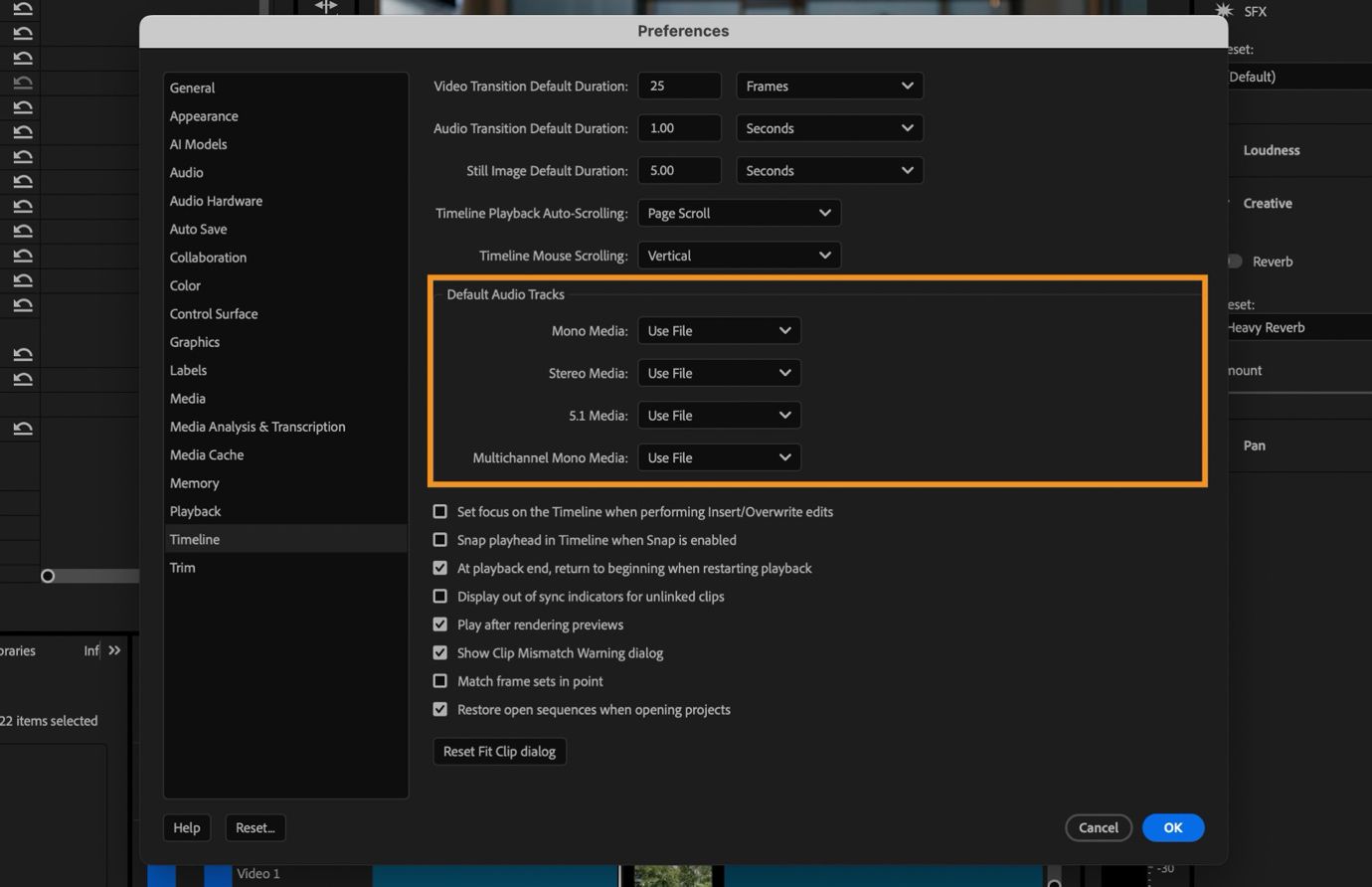Click the Reset Fit Clip dialog button
This screenshot has height=887, width=1372.
499,751
